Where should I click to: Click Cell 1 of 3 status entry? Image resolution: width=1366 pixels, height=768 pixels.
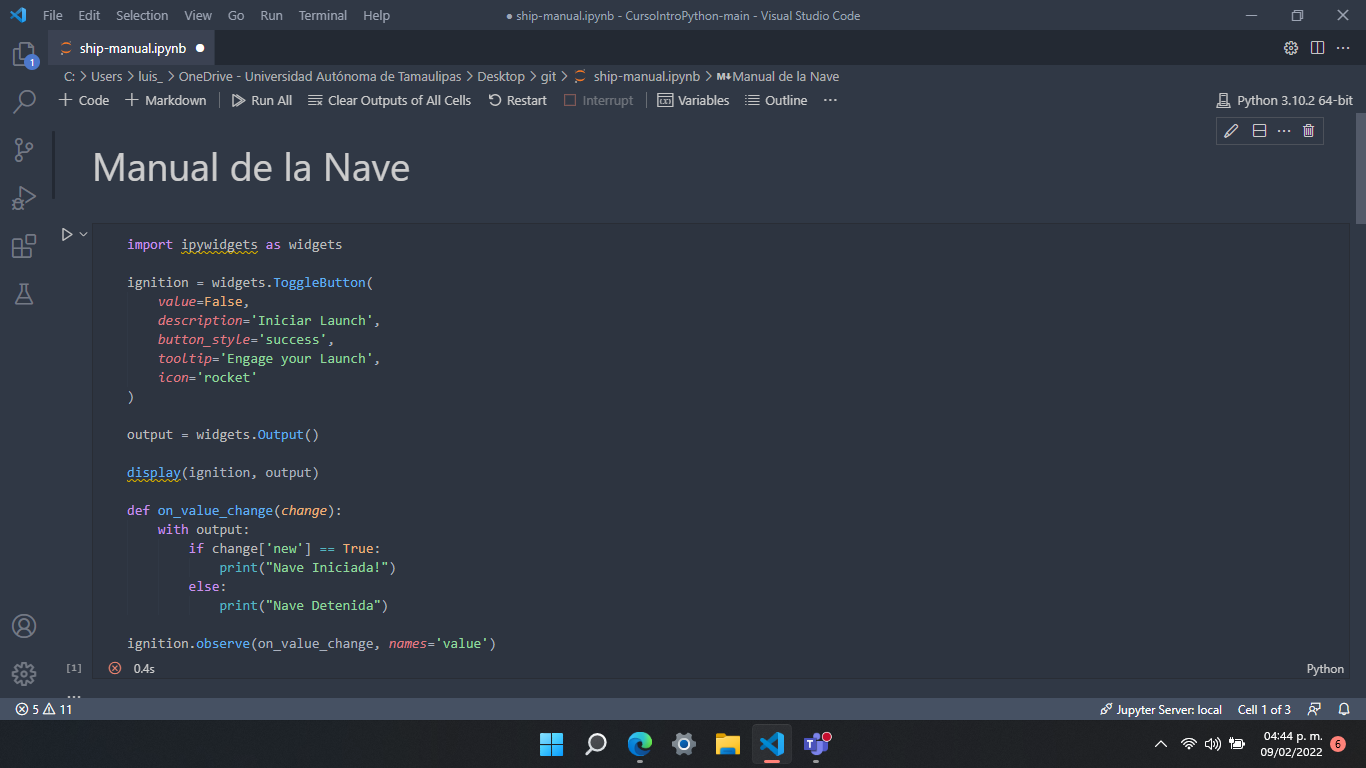pyautogui.click(x=1264, y=710)
